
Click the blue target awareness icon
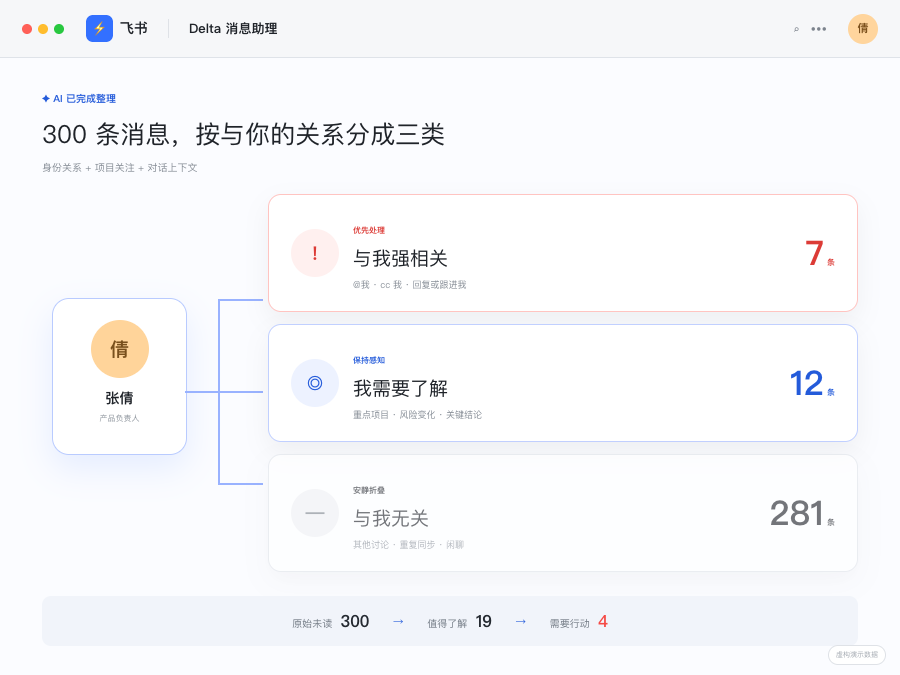(315, 383)
